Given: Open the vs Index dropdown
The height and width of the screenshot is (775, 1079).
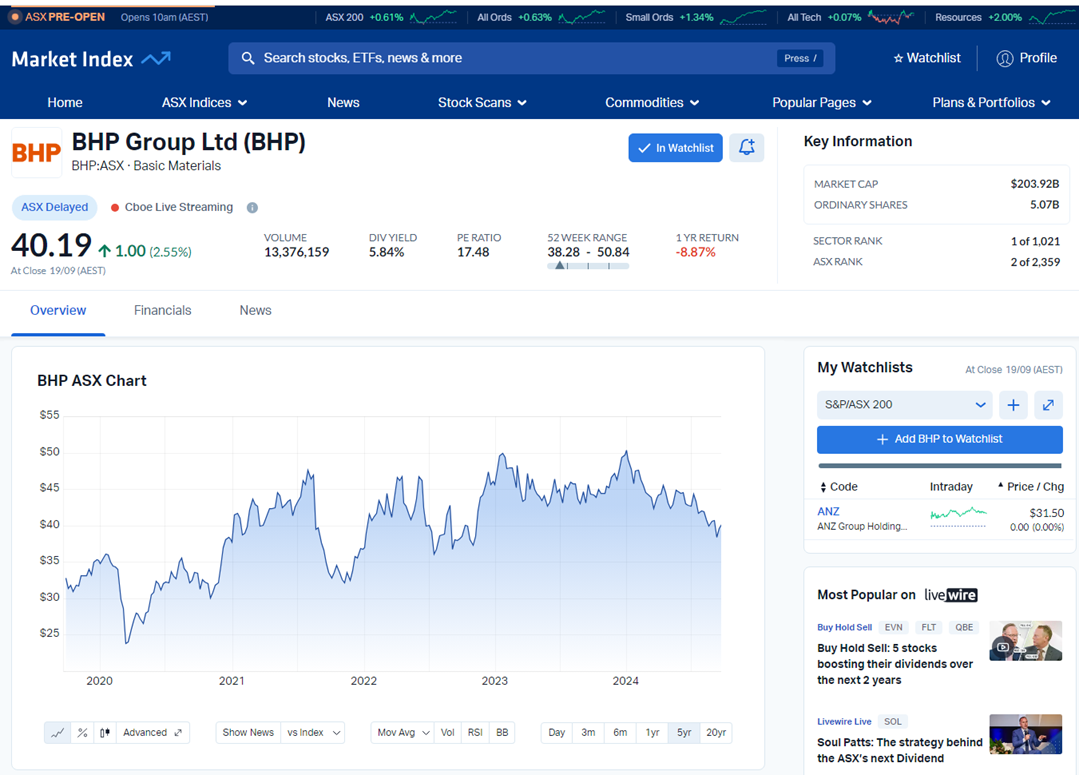Looking at the screenshot, I should pyautogui.click(x=313, y=733).
